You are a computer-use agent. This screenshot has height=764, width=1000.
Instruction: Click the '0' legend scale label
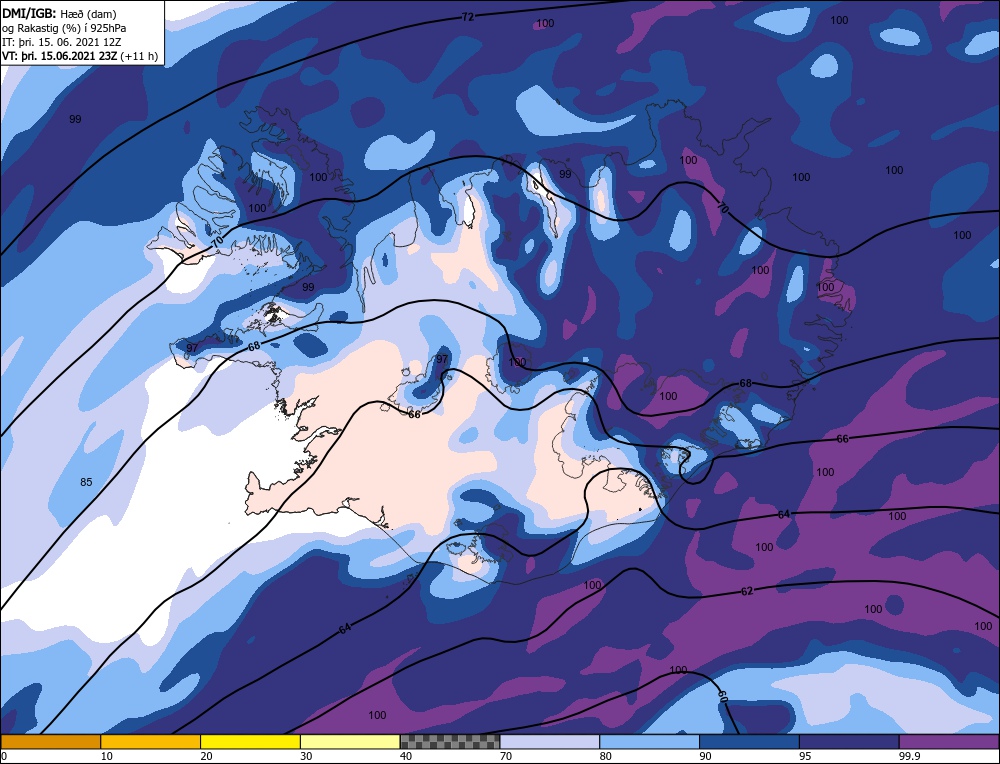click(x=4, y=756)
